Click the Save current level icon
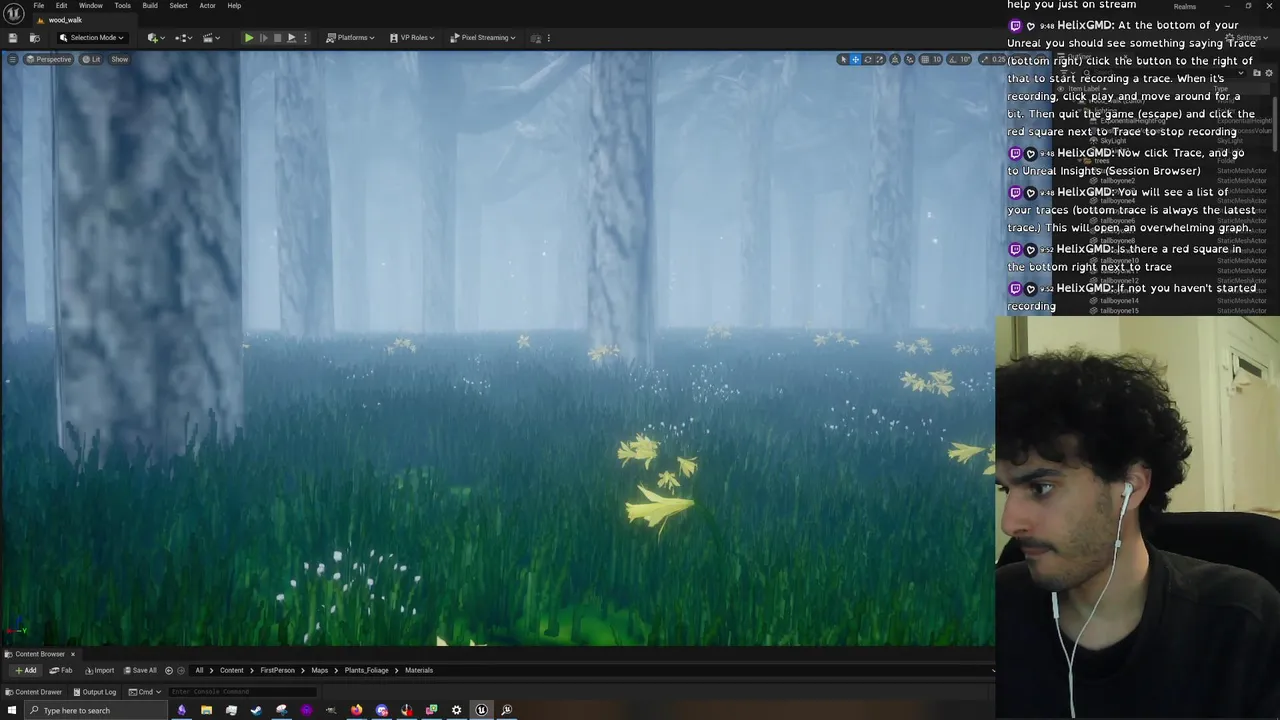Screen dimensions: 1280x720 click(13, 38)
